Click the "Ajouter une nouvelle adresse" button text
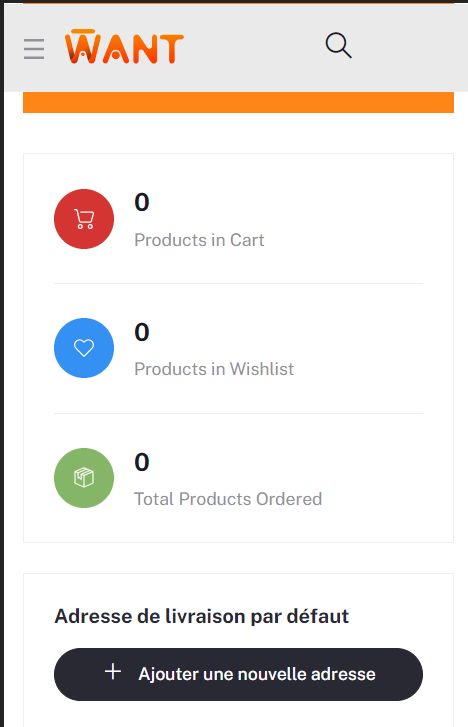468x727 pixels. click(257, 674)
